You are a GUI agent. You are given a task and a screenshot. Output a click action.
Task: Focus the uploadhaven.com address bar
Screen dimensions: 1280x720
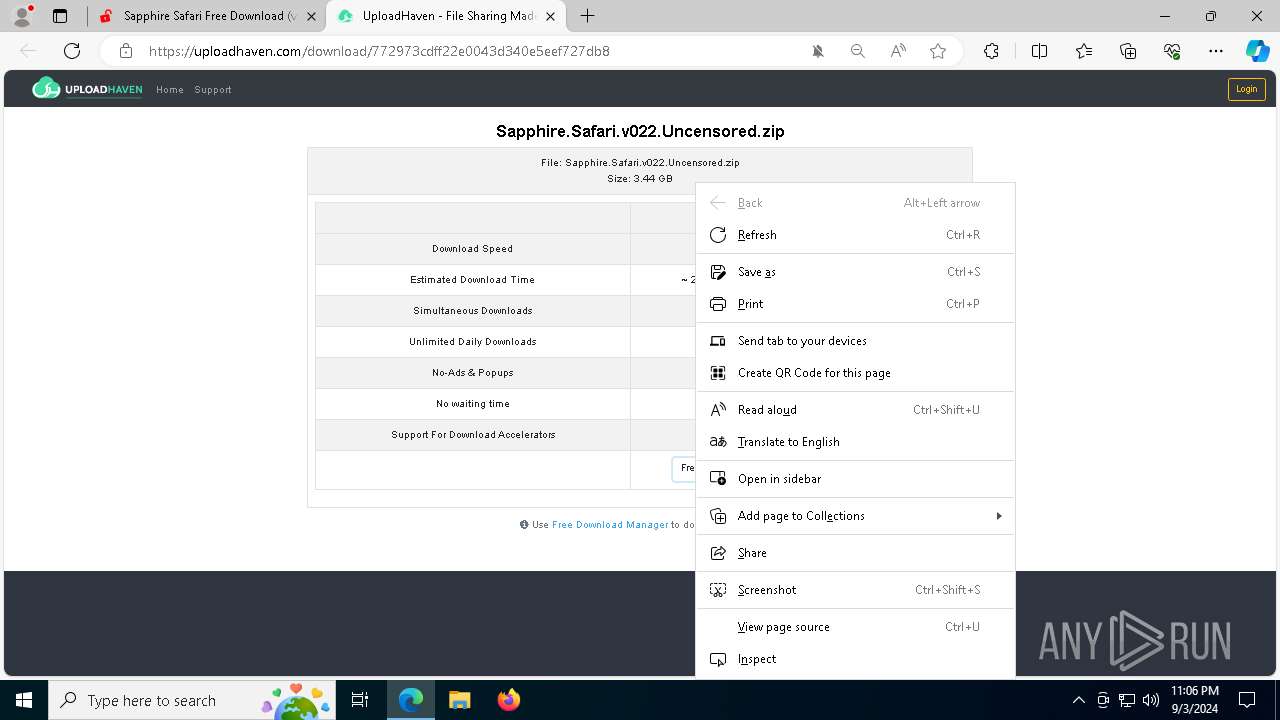pos(379,51)
